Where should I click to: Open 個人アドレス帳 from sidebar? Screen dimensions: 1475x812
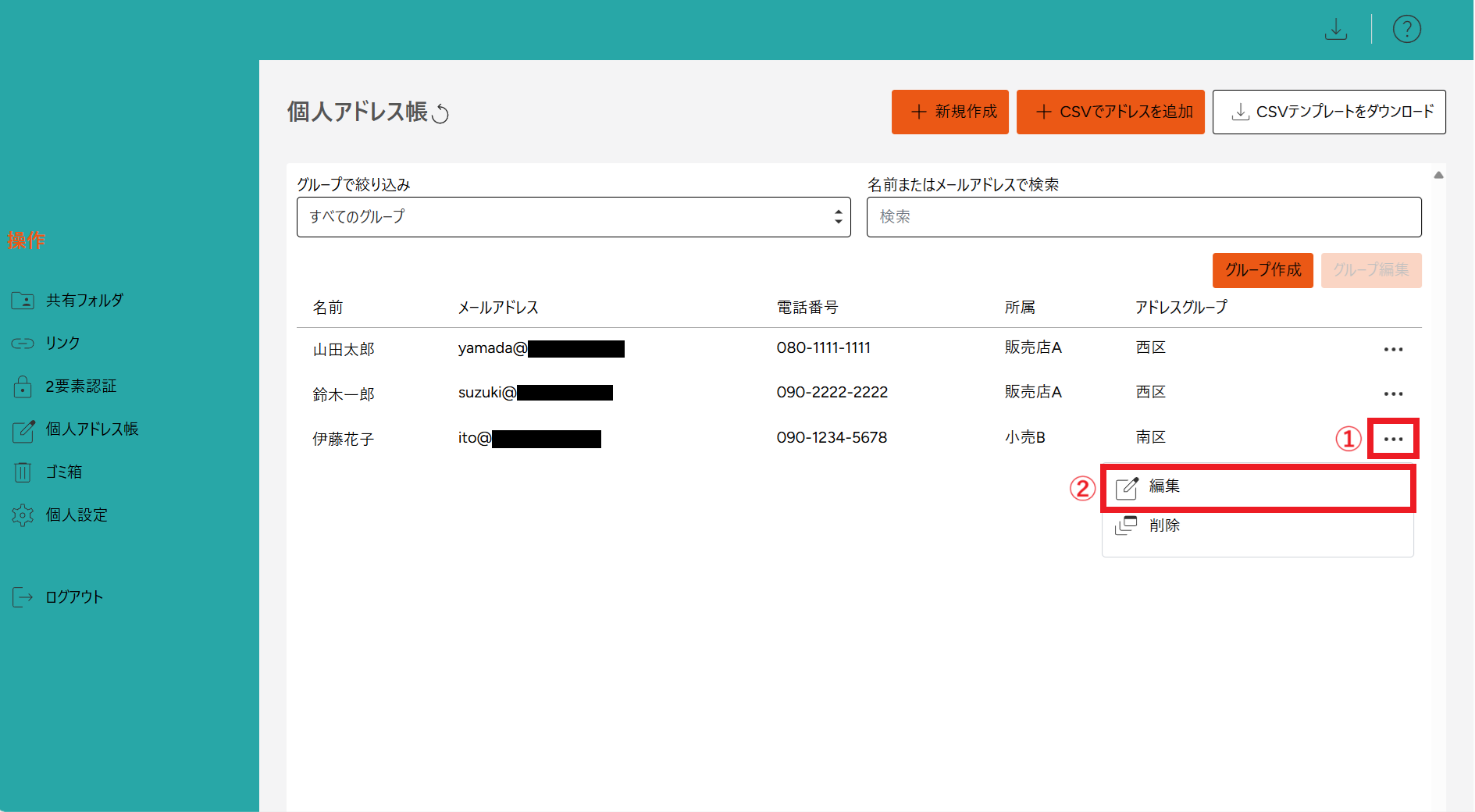pyautogui.click(x=92, y=429)
